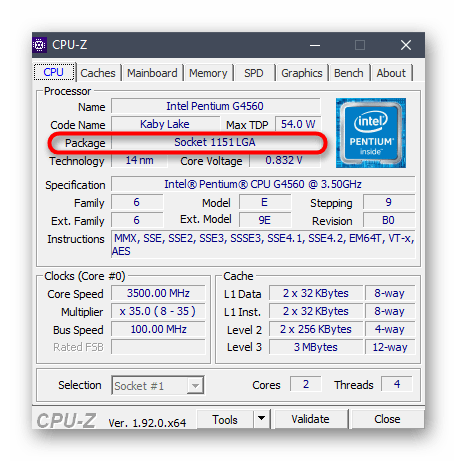Click the Model value E
This screenshot has width=457, height=461.
[x=265, y=202]
